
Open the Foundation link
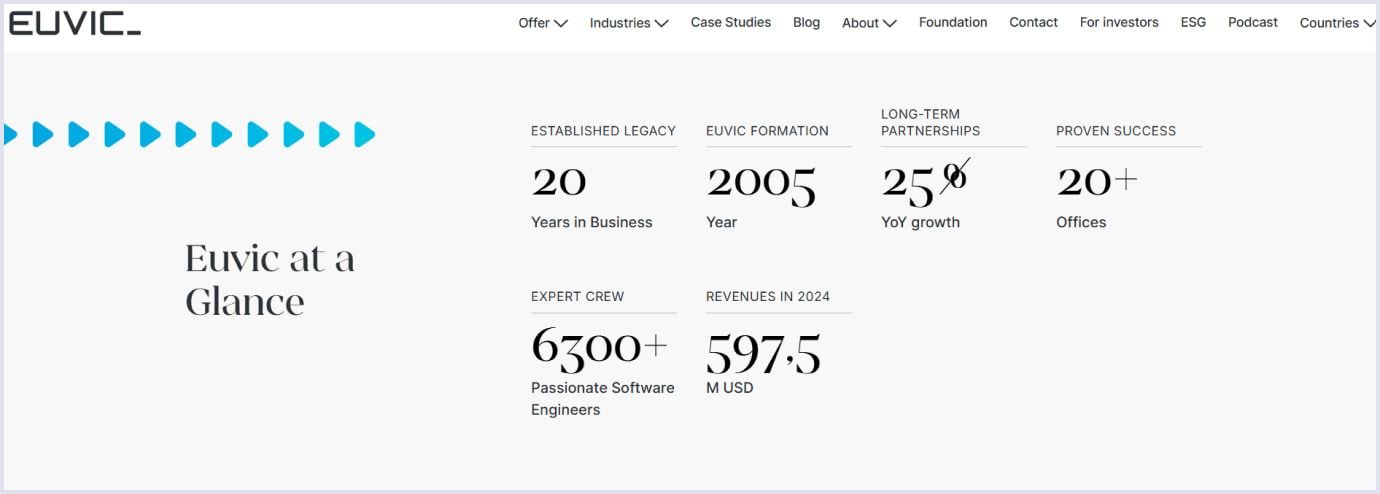click(953, 22)
